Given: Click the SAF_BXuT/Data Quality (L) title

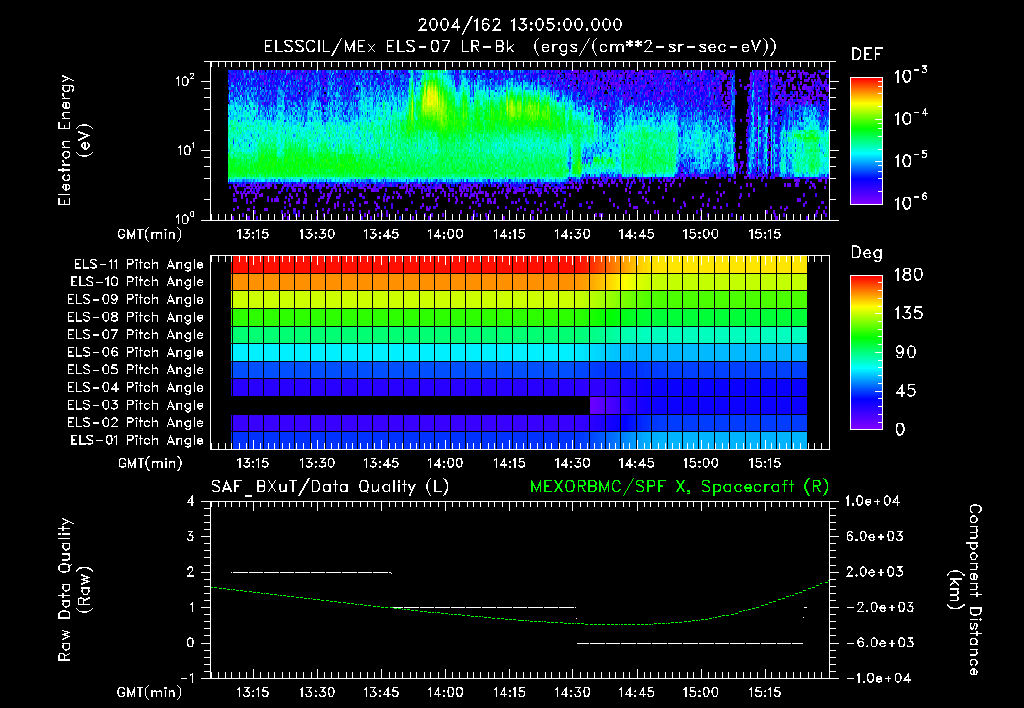Looking at the screenshot, I should [330, 487].
